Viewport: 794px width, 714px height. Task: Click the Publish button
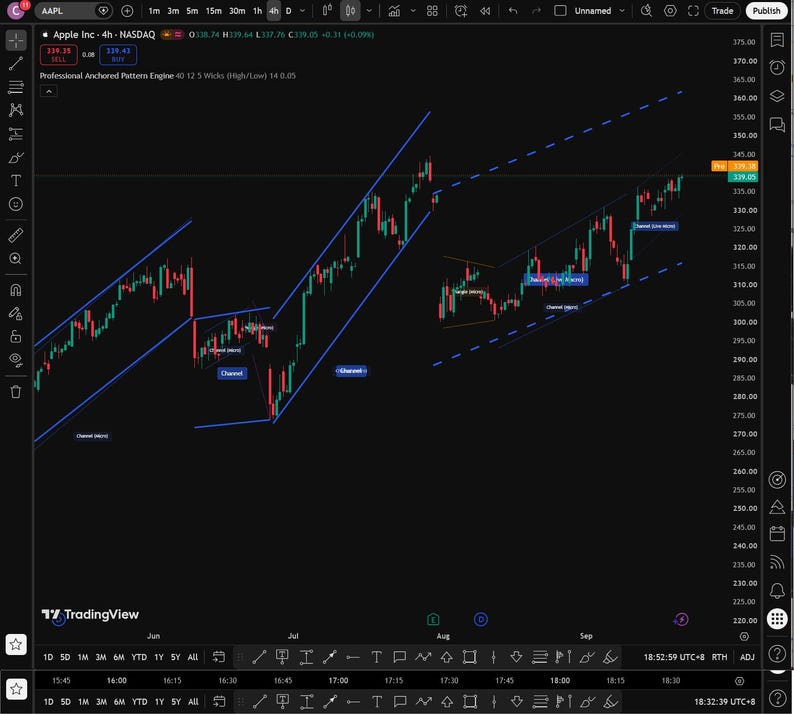766,11
